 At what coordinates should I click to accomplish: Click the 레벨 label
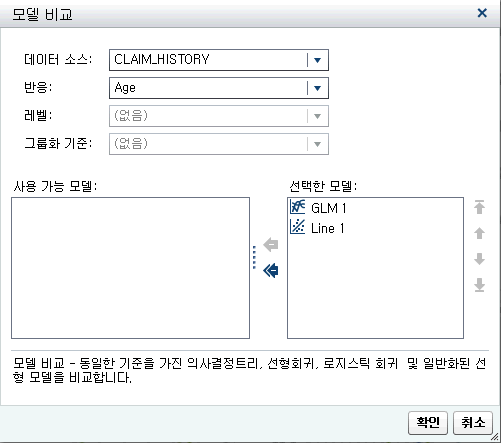[38, 116]
